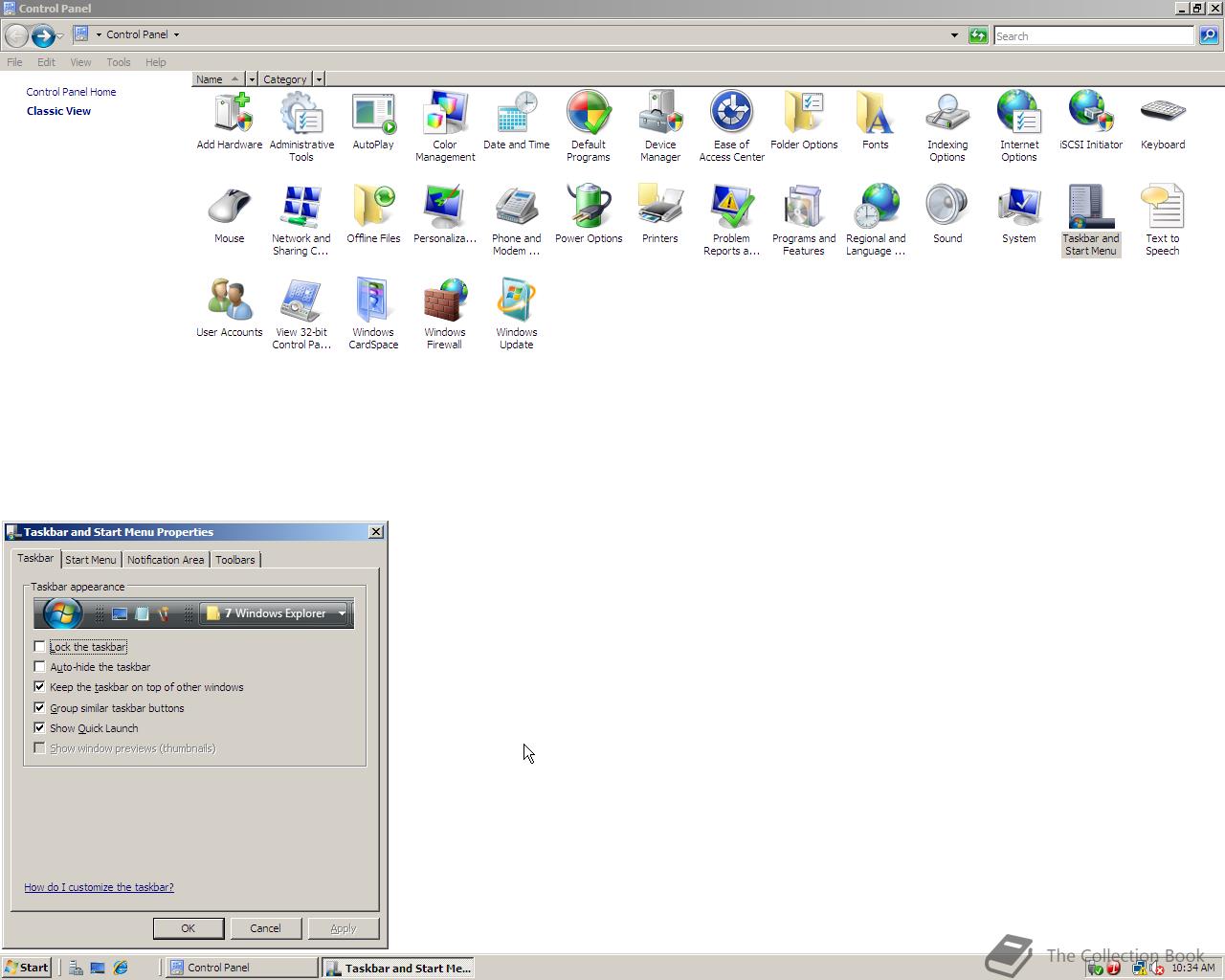Open Mouse settings
The width and height of the screenshot is (1225, 980).
pos(230,215)
